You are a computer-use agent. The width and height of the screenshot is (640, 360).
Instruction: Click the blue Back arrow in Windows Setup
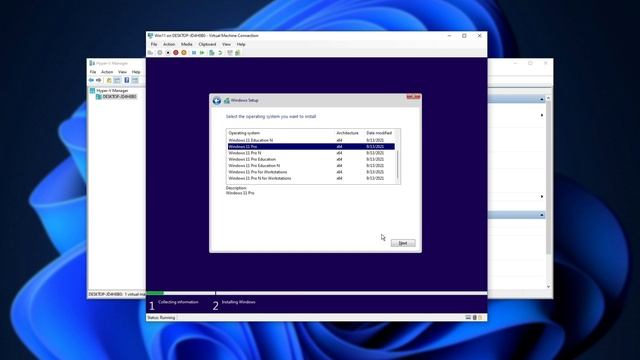click(217, 100)
